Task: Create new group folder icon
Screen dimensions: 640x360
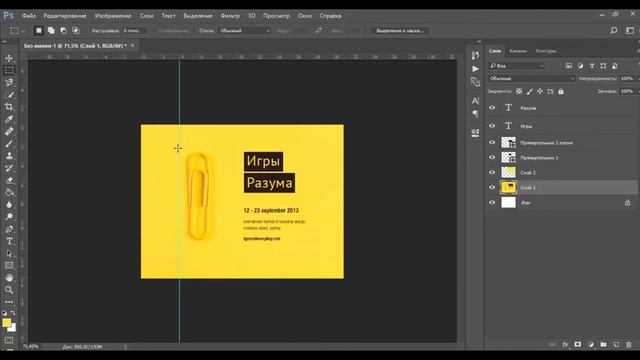Action: click(x=603, y=345)
